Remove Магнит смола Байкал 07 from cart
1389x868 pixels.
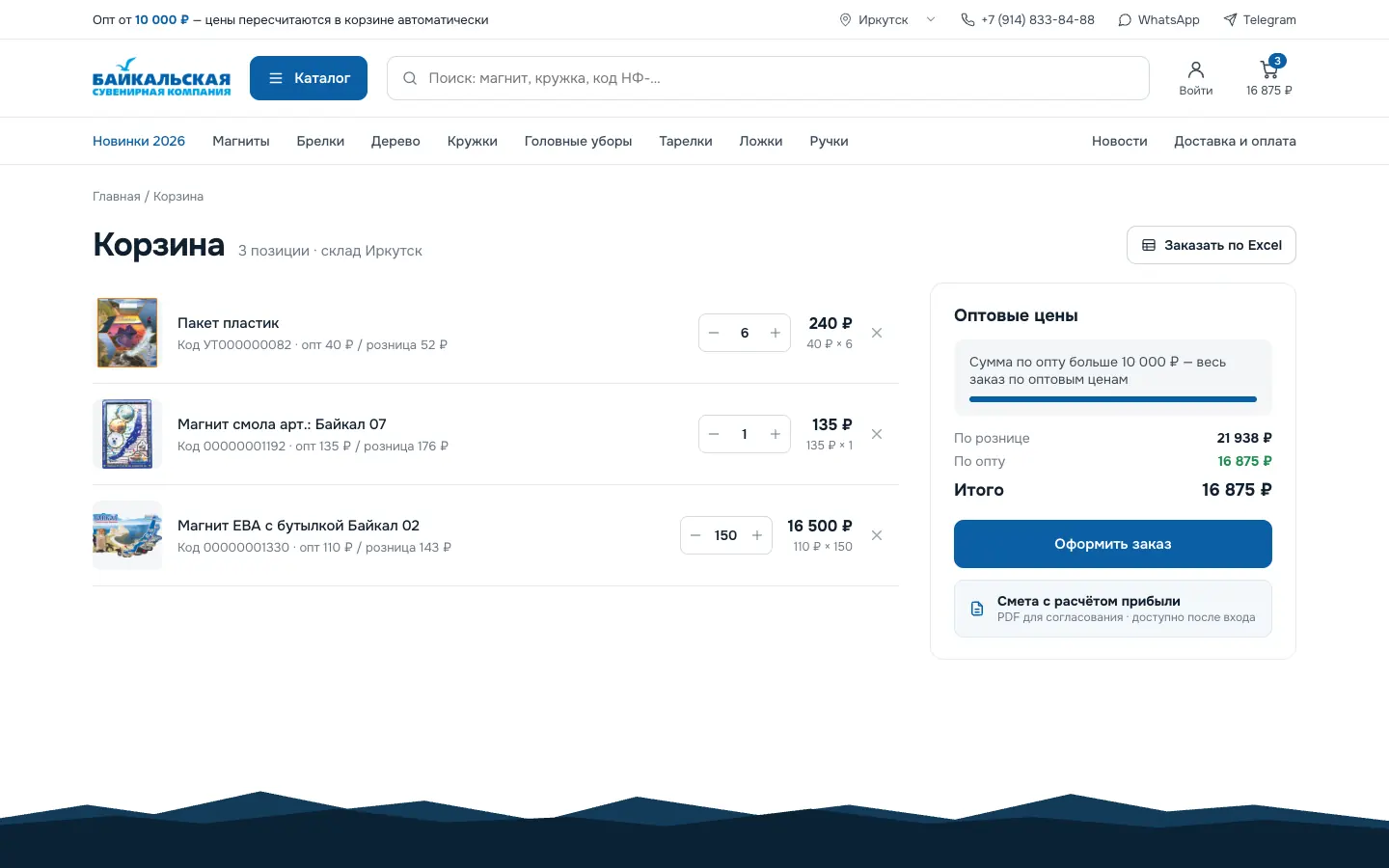[877, 434]
